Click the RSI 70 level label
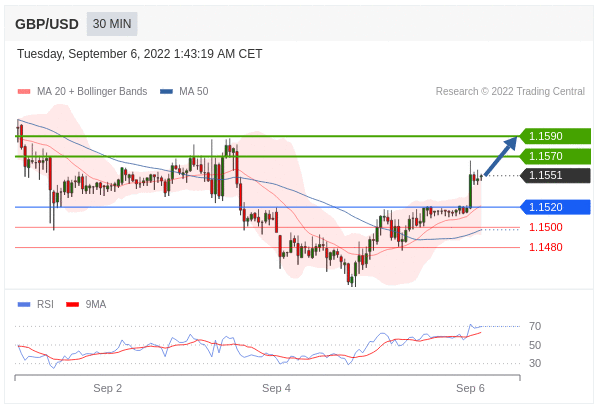The width and height of the screenshot is (597, 408). pos(535,326)
